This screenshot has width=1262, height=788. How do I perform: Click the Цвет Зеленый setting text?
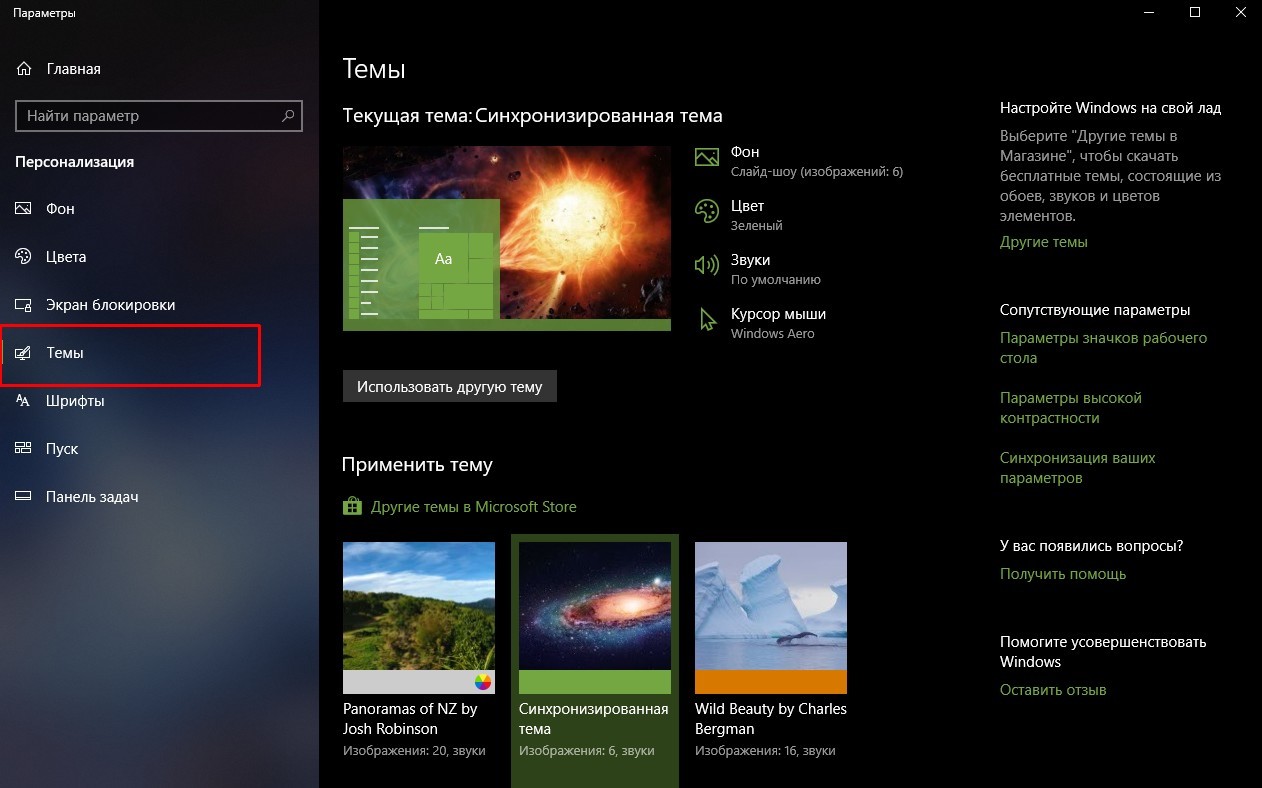(757, 215)
